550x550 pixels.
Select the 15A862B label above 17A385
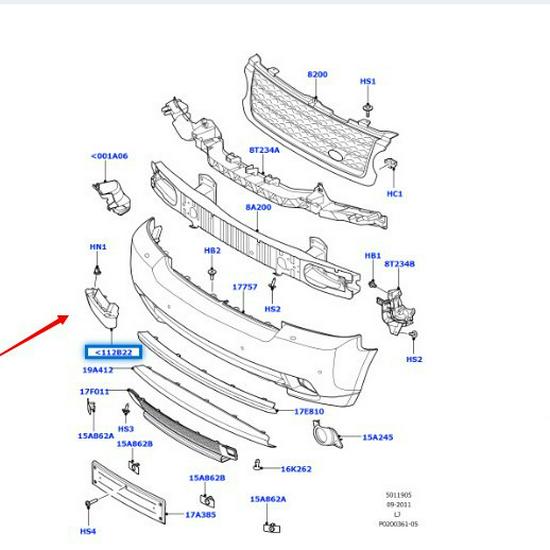207,478
